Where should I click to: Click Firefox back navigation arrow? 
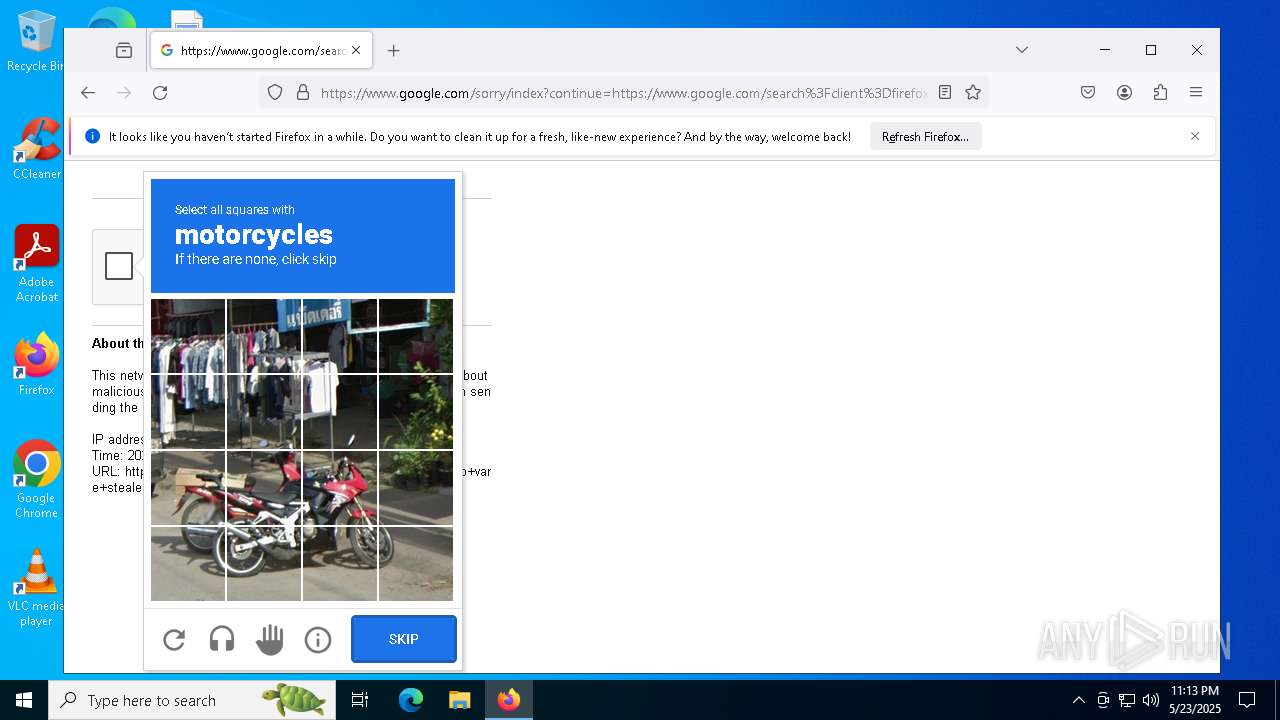click(88, 93)
